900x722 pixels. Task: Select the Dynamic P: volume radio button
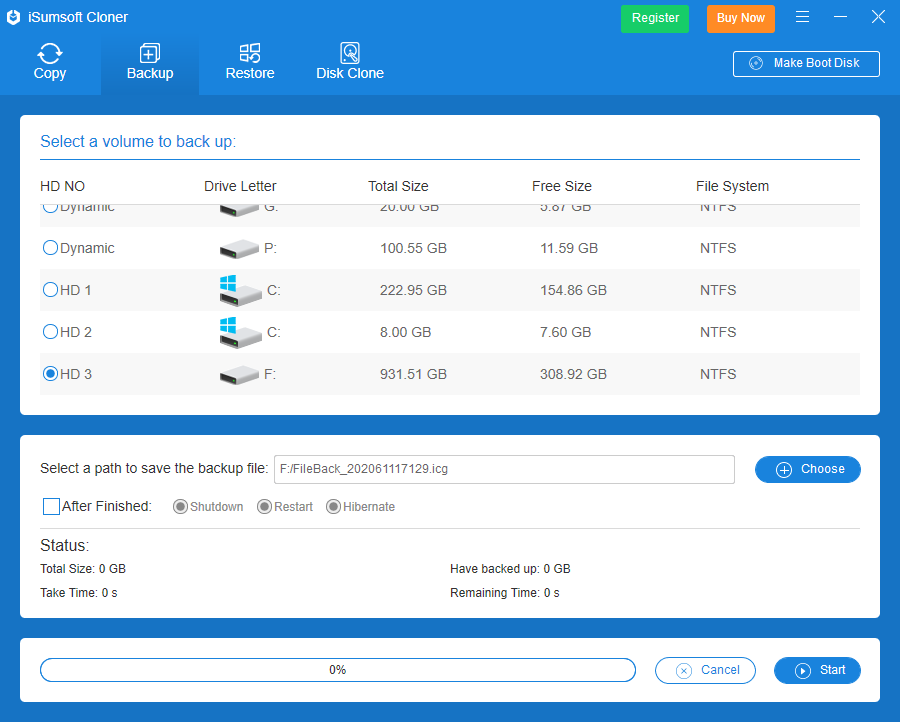(50, 248)
